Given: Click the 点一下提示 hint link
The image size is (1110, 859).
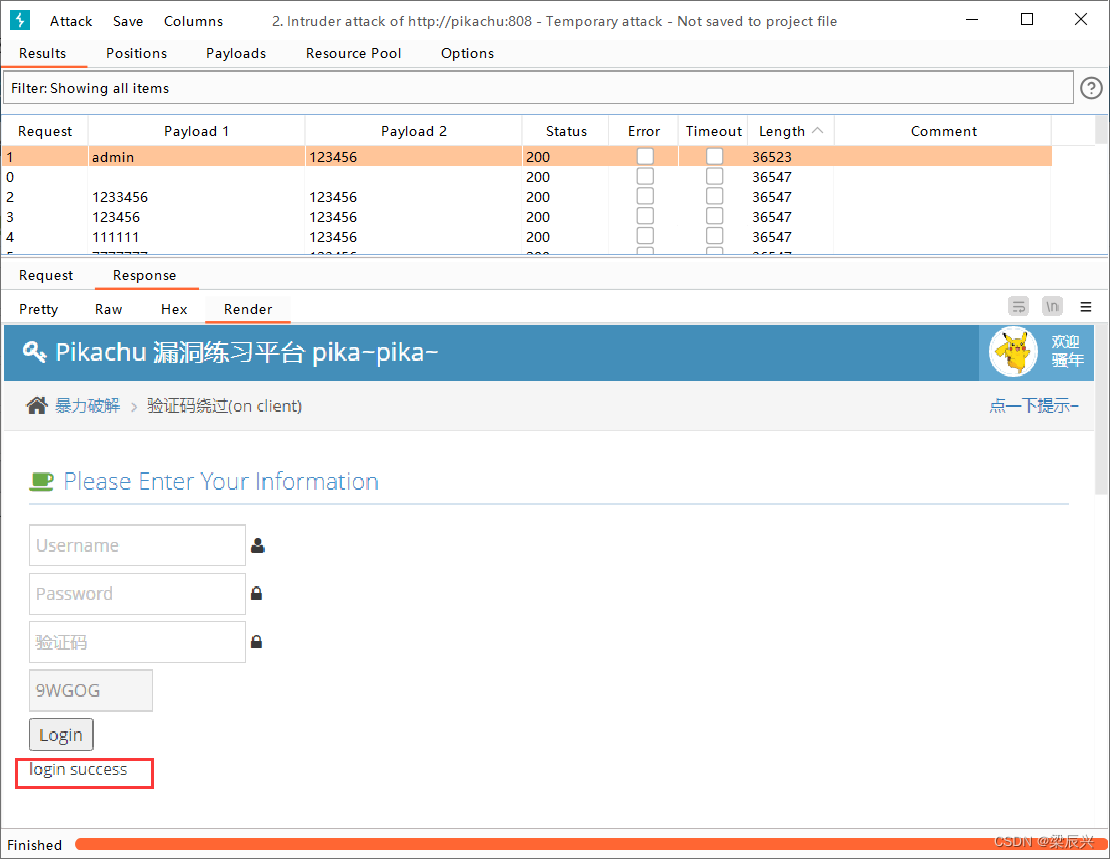Looking at the screenshot, I should tap(1034, 405).
